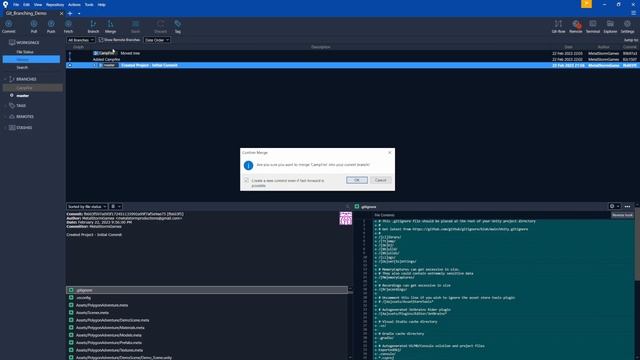Open the Help menu
640x360 pixels.
pos(101,5)
